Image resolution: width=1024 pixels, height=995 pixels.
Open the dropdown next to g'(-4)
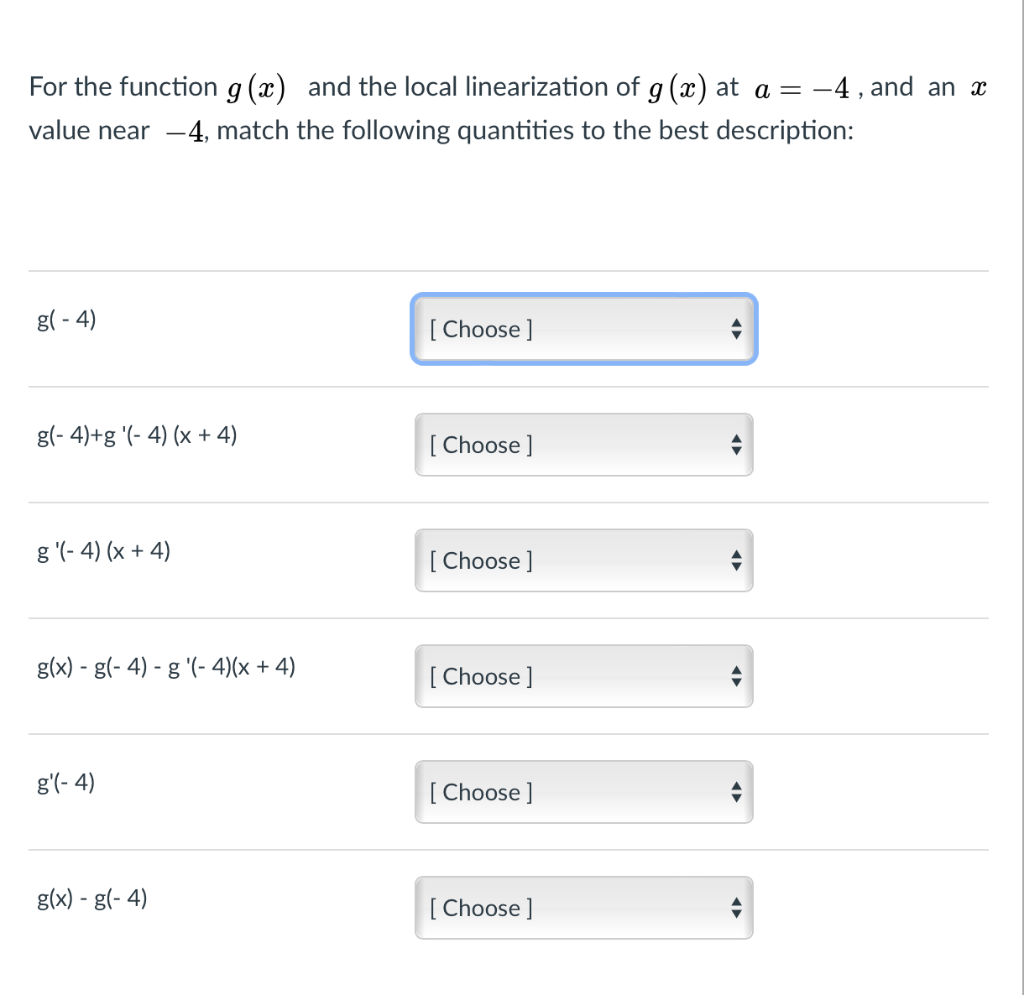(x=584, y=792)
